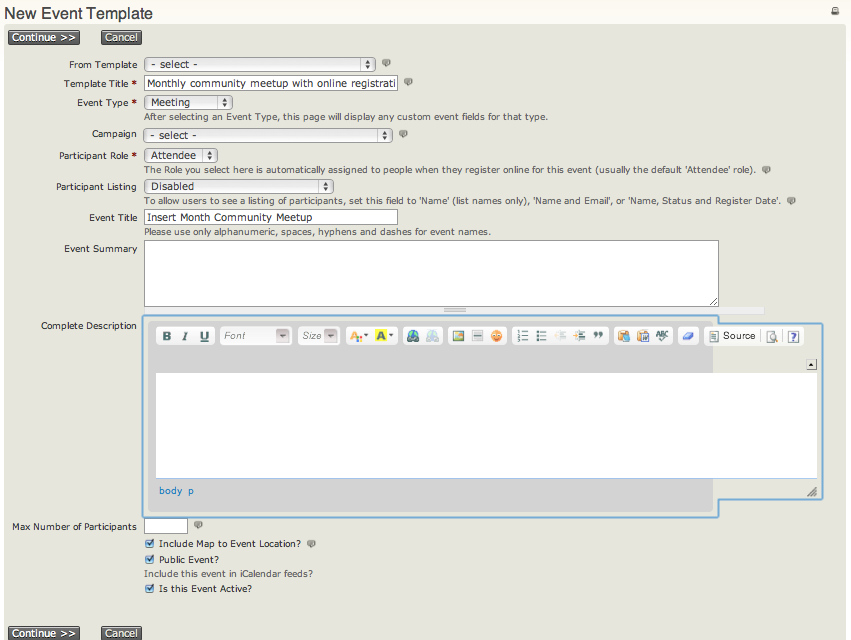Uncheck Include Map to Event Location
The image size is (851, 640).
click(150, 544)
